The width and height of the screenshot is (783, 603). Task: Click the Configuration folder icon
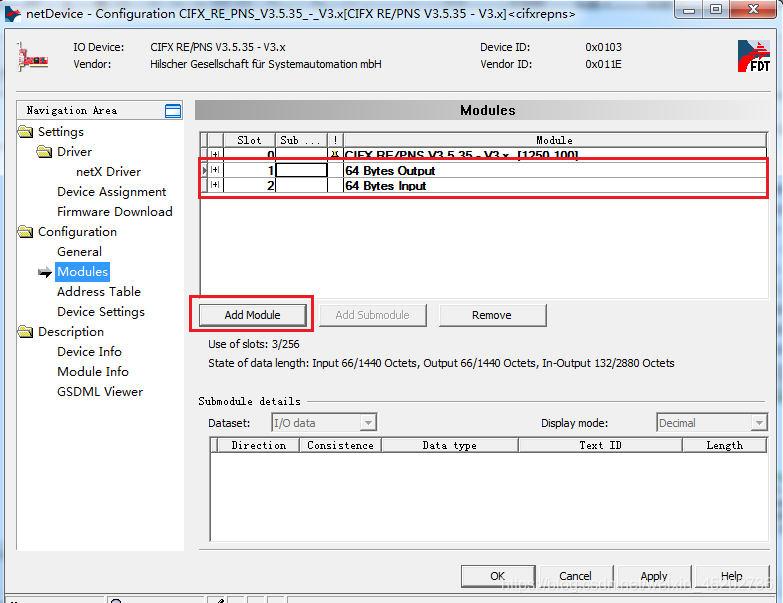[25, 232]
